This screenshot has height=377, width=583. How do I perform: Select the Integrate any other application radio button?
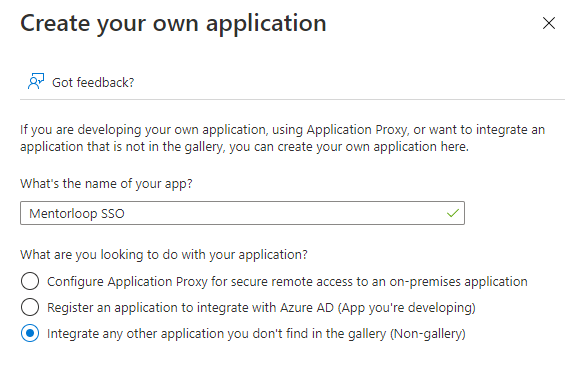30,333
